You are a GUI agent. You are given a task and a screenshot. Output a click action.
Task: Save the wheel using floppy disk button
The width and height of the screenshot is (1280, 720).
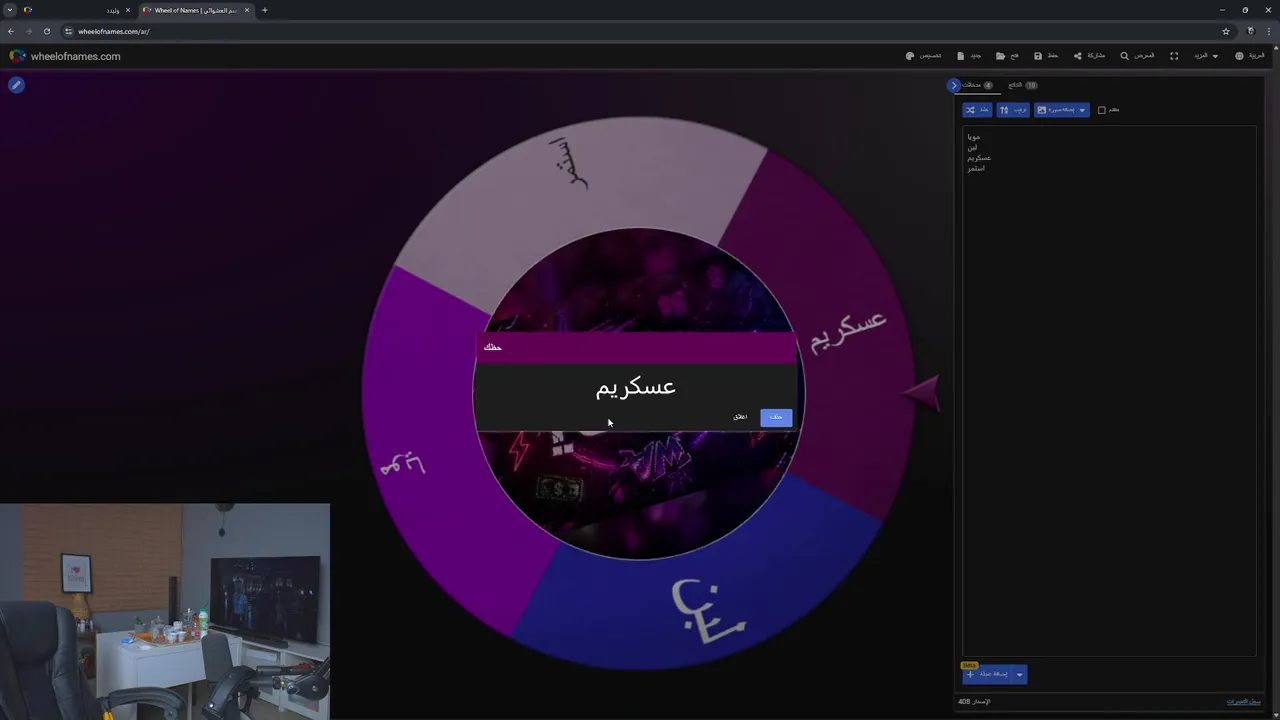(x=1046, y=56)
